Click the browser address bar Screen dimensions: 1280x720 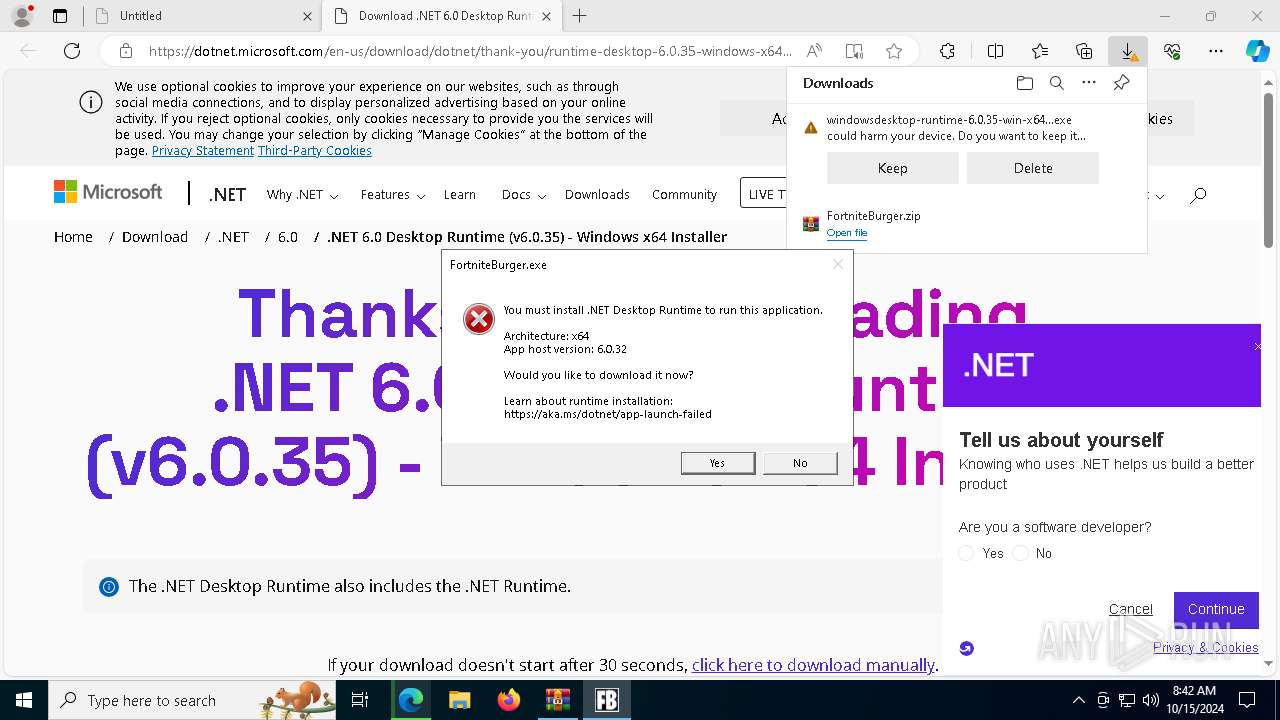pyautogui.click(x=470, y=51)
